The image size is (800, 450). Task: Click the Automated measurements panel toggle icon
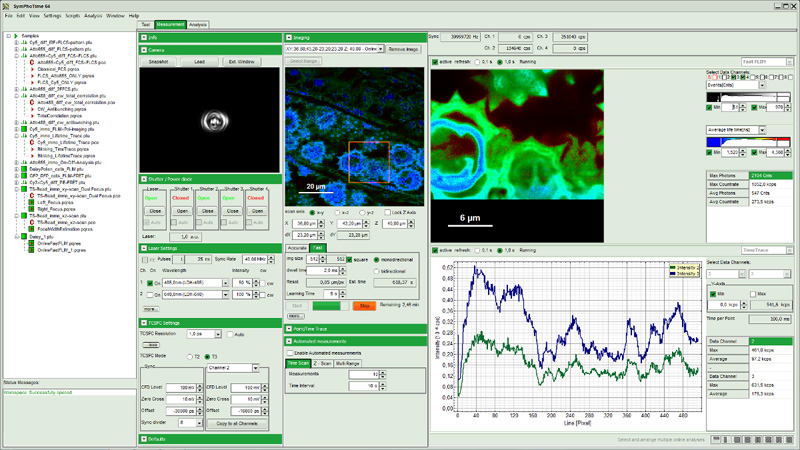click(289, 341)
